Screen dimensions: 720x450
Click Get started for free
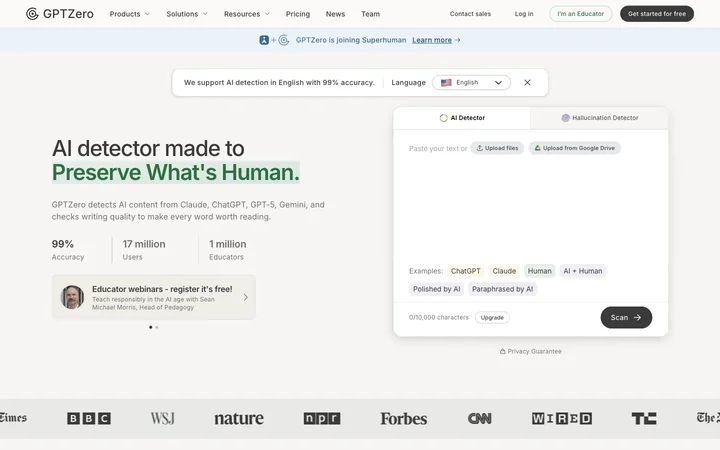click(657, 14)
